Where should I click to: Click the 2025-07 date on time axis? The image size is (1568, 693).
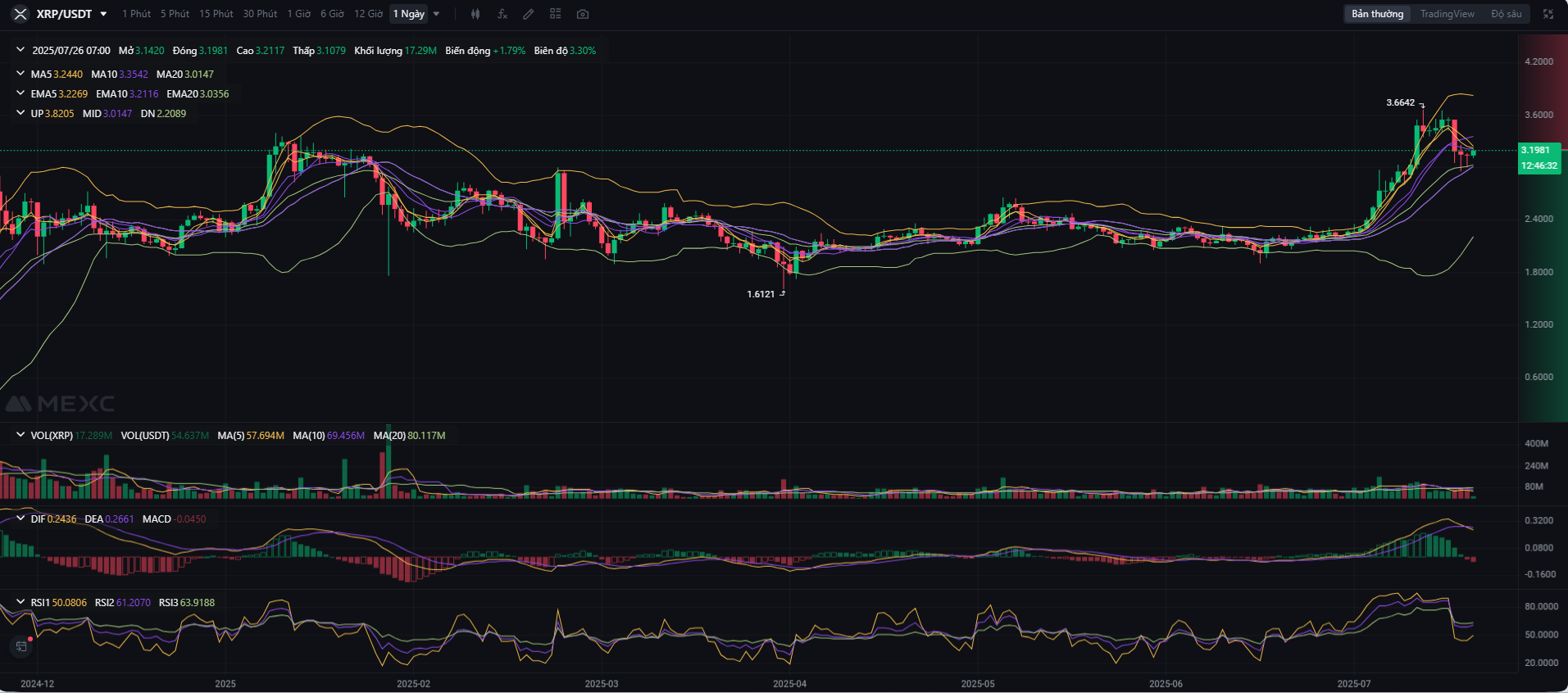(1353, 683)
